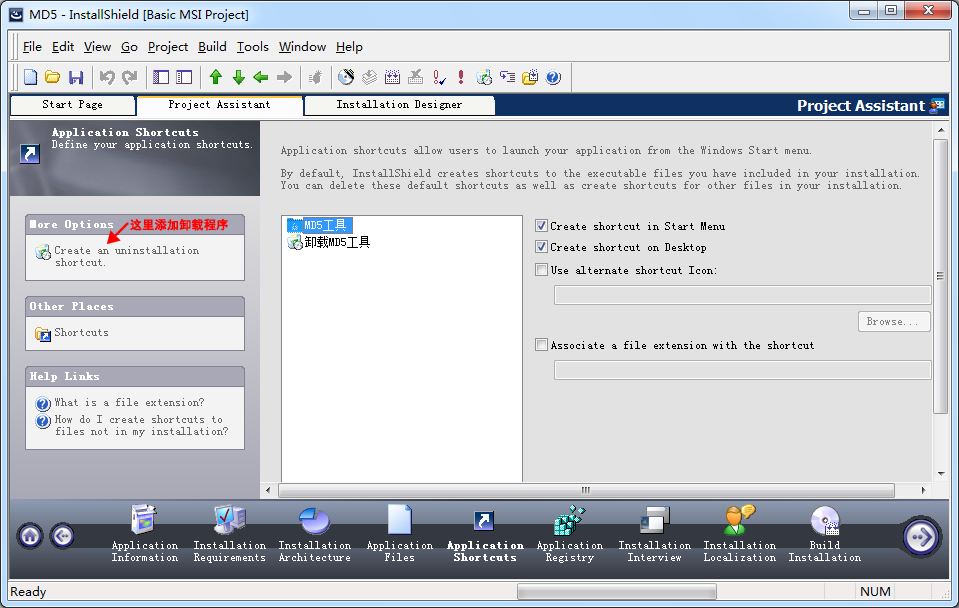Switch to the Start Page tab
959x608 pixels.
(x=73, y=105)
